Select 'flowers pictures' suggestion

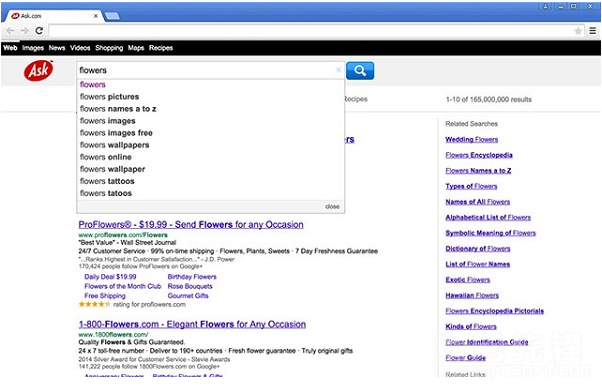pyautogui.click(x=109, y=97)
